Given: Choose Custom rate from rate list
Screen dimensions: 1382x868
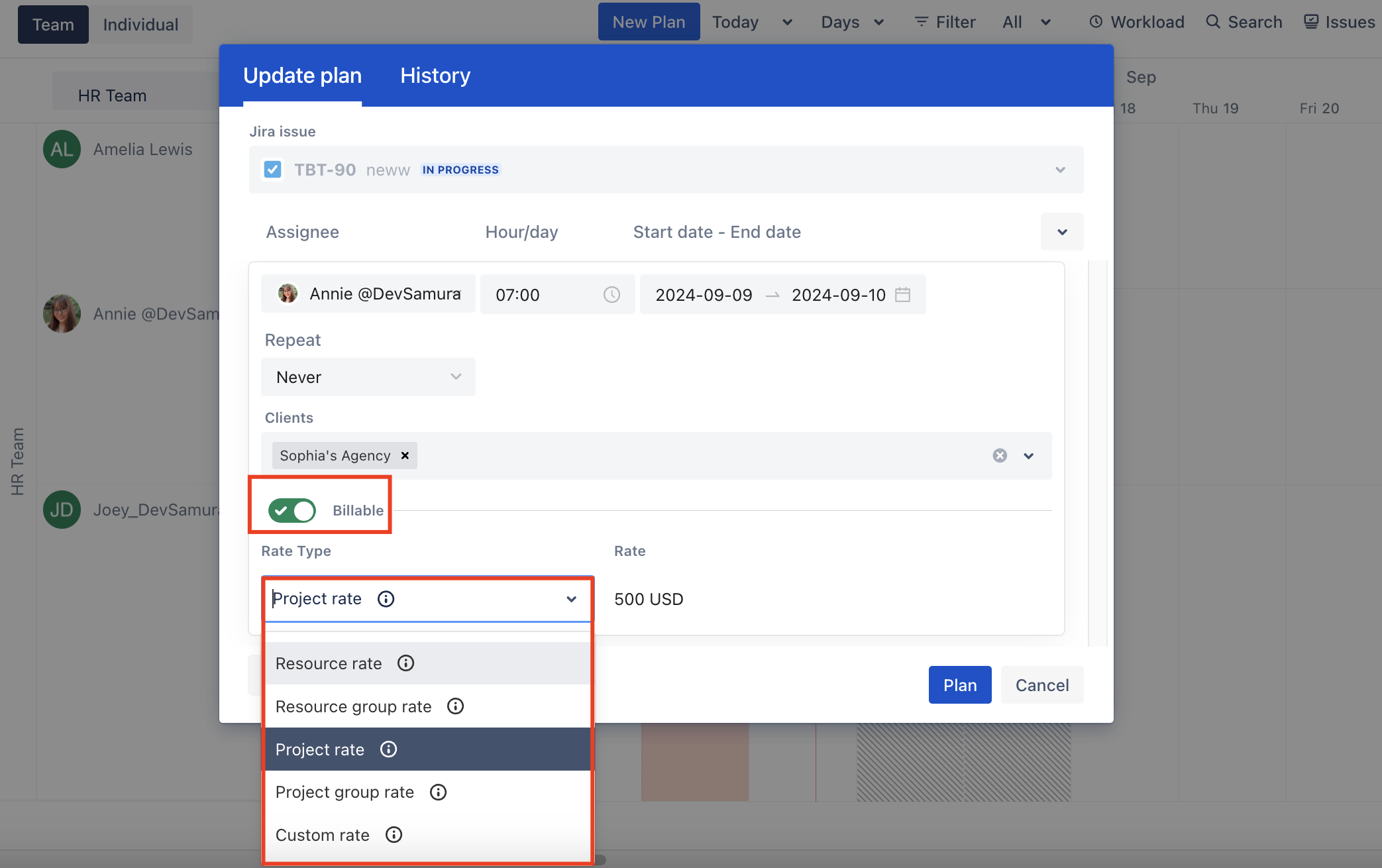Looking at the screenshot, I should [323, 835].
